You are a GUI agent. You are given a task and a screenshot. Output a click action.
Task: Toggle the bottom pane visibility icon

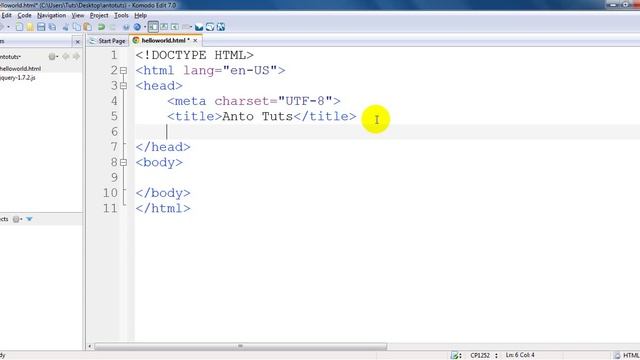coord(164,27)
